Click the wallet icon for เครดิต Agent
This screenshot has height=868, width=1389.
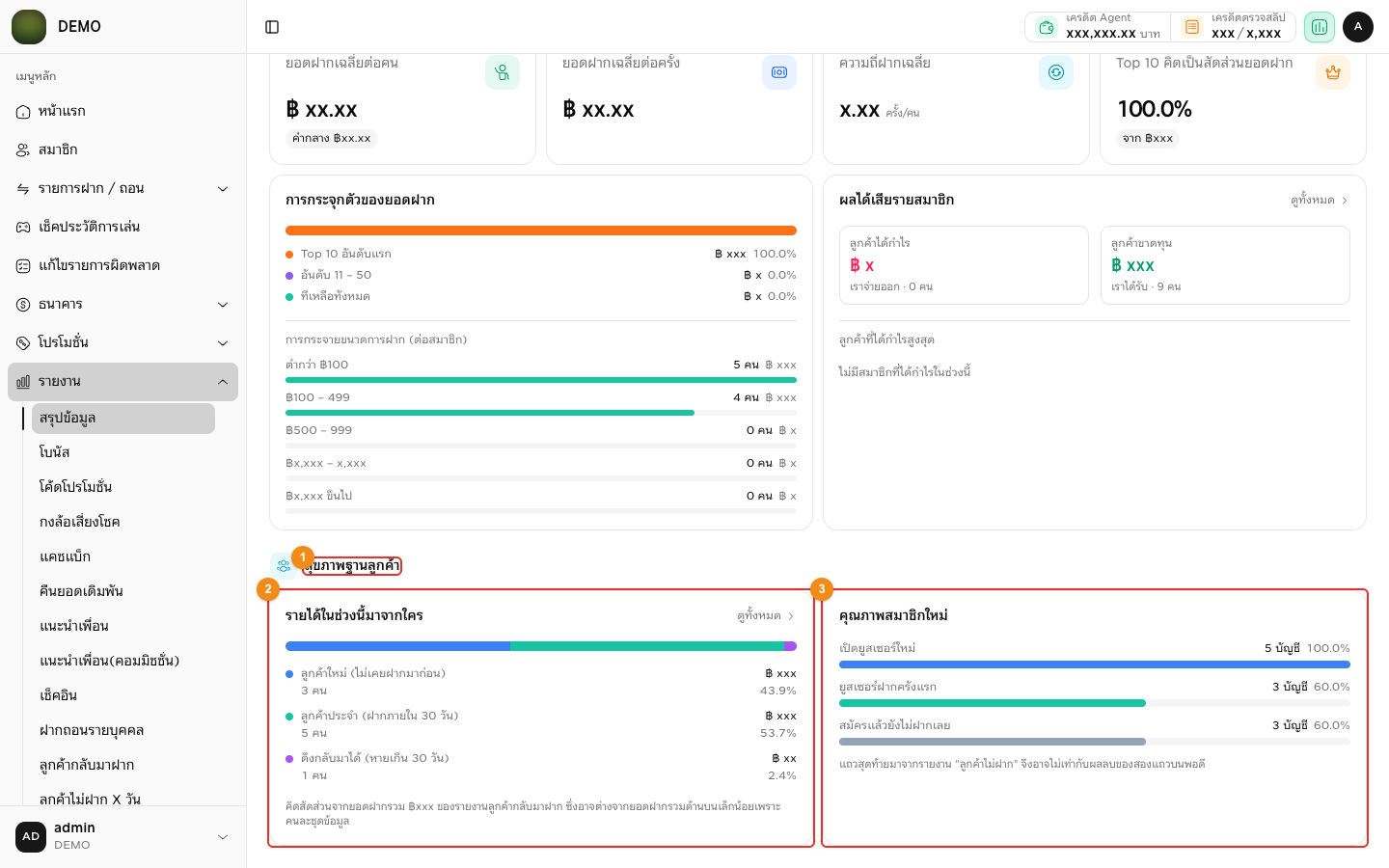(1047, 27)
